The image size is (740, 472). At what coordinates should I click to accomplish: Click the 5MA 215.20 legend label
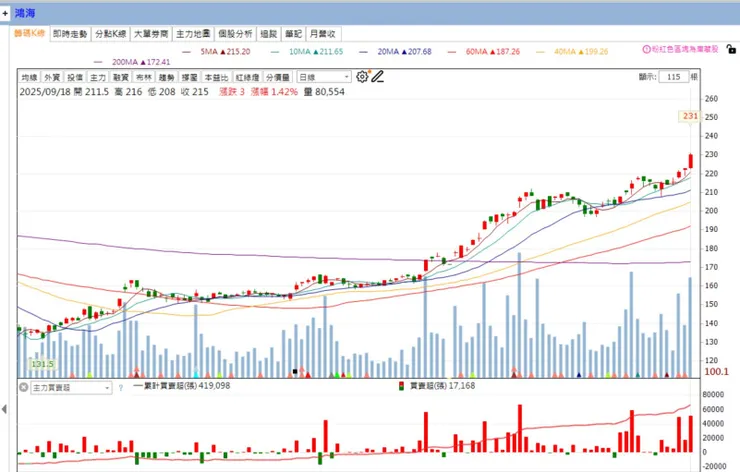pyautogui.click(x=225, y=52)
